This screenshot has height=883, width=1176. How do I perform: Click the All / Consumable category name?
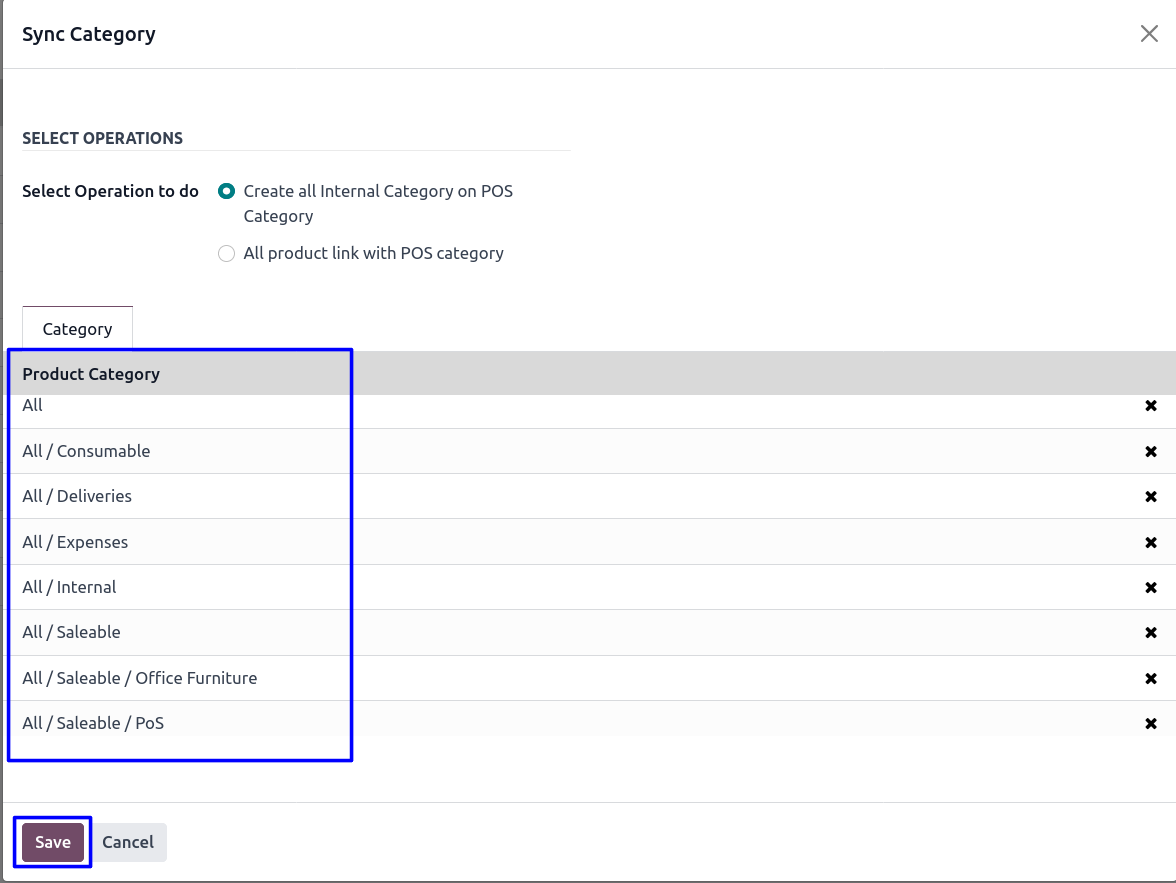[x=86, y=451]
